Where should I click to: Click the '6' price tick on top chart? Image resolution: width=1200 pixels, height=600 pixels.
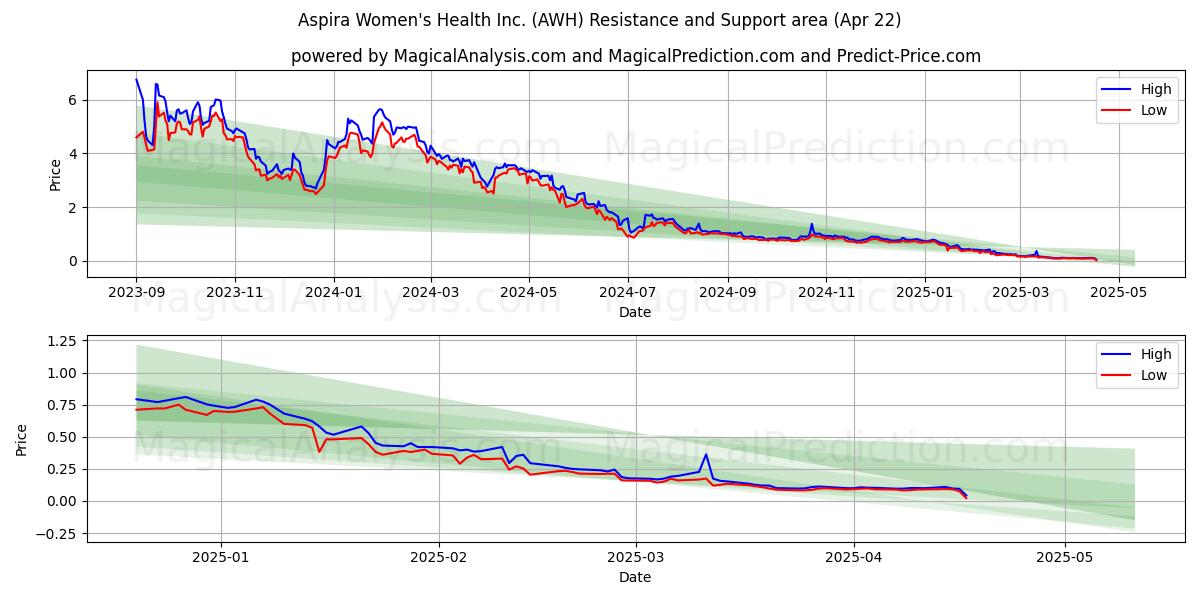(x=74, y=100)
